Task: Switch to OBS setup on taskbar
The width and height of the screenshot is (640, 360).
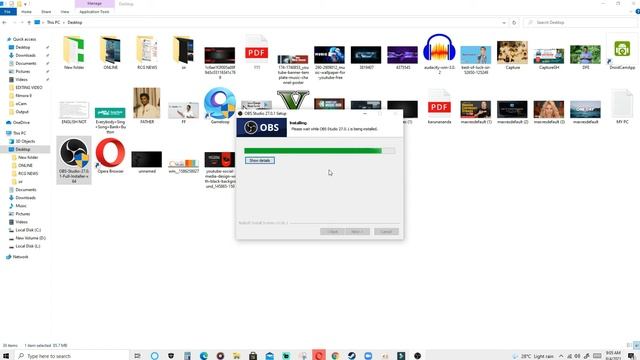Action: point(417,356)
